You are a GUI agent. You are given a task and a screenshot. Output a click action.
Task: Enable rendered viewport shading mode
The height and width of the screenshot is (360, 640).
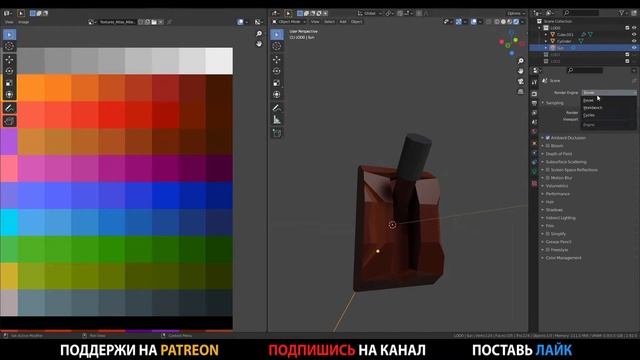(x=516, y=22)
